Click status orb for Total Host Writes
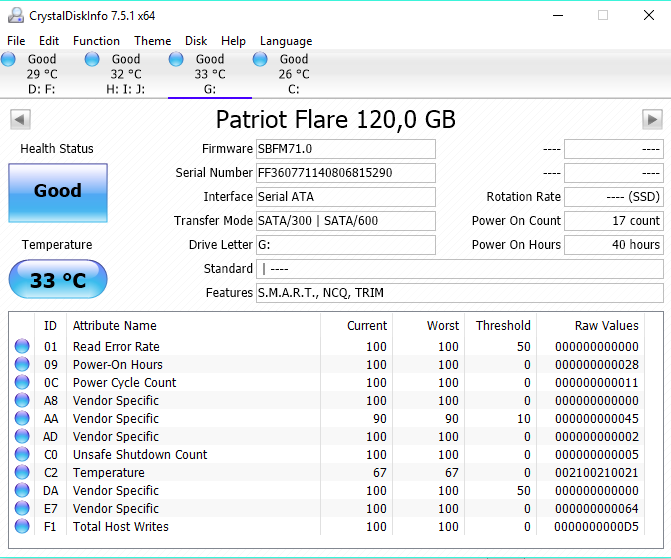 coord(22,527)
